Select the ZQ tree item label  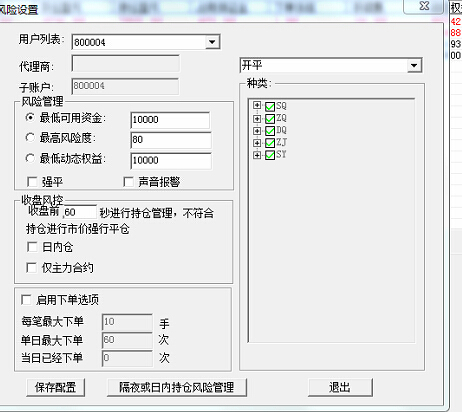point(281,118)
